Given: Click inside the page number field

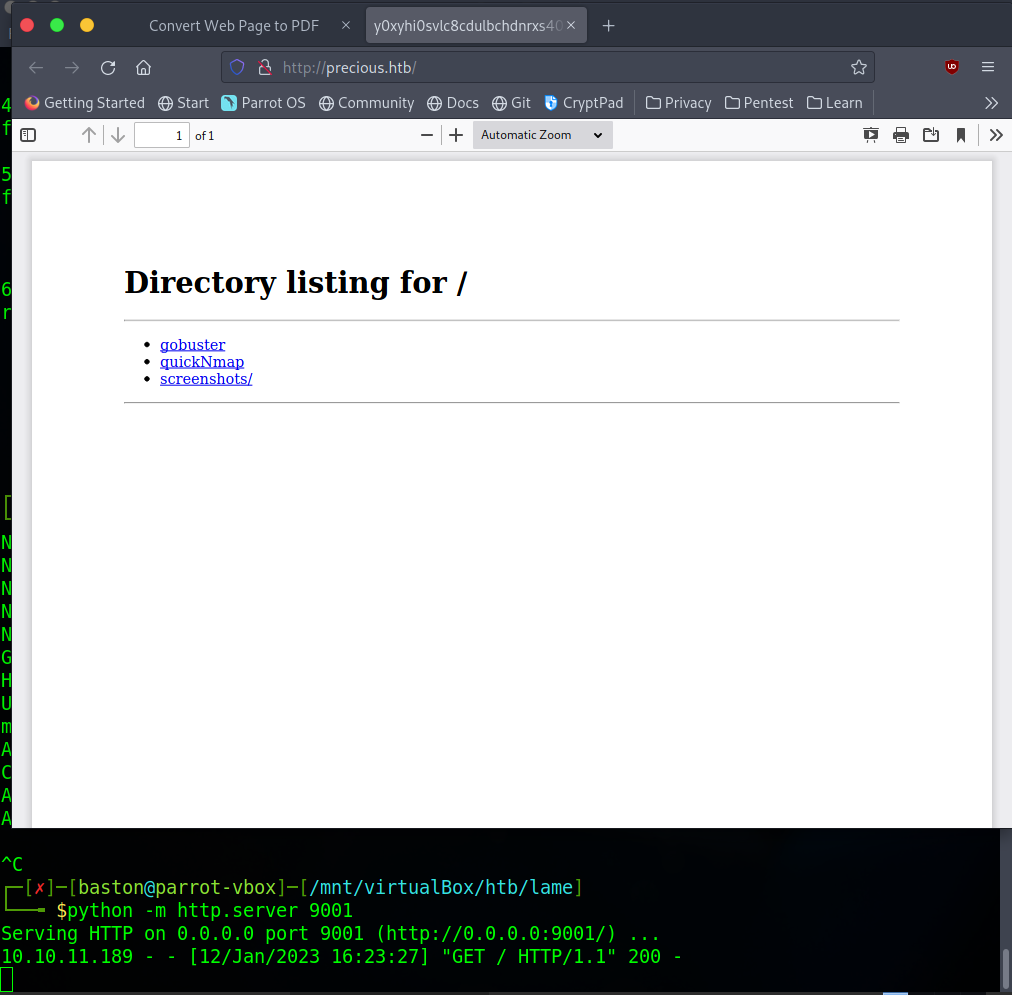Looking at the screenshot, I should pyautogui.click(x=161, y=134).
